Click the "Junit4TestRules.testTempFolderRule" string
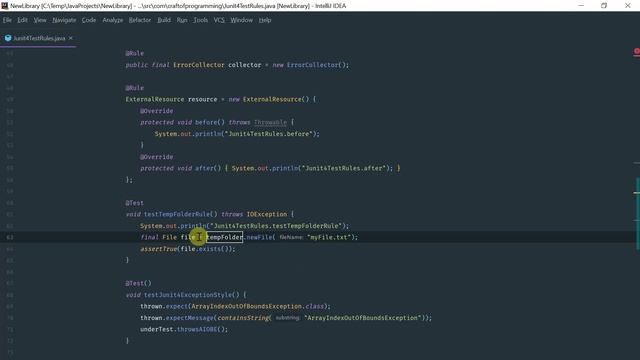640x360 pixels. tap(276, 226)
